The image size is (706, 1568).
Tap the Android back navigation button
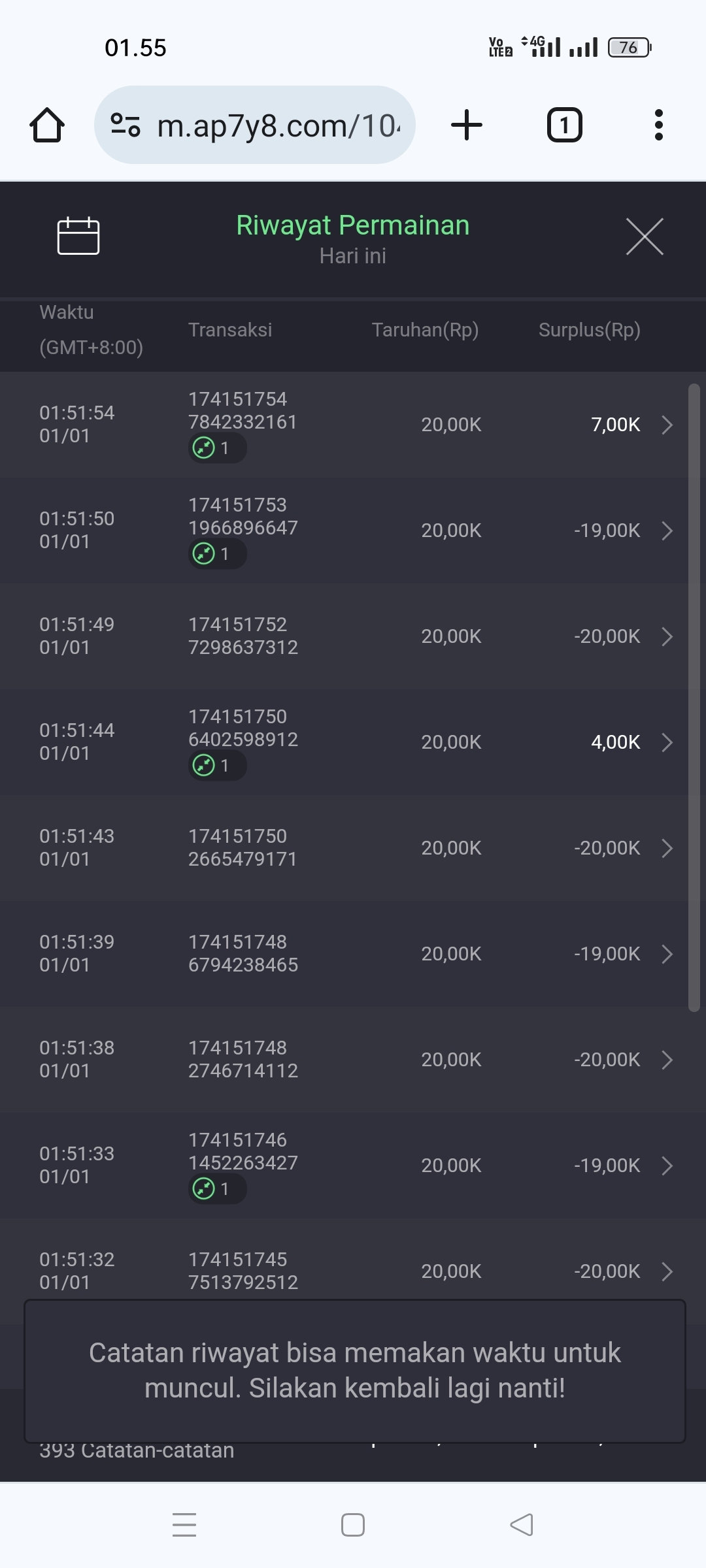coord(522,1525)
